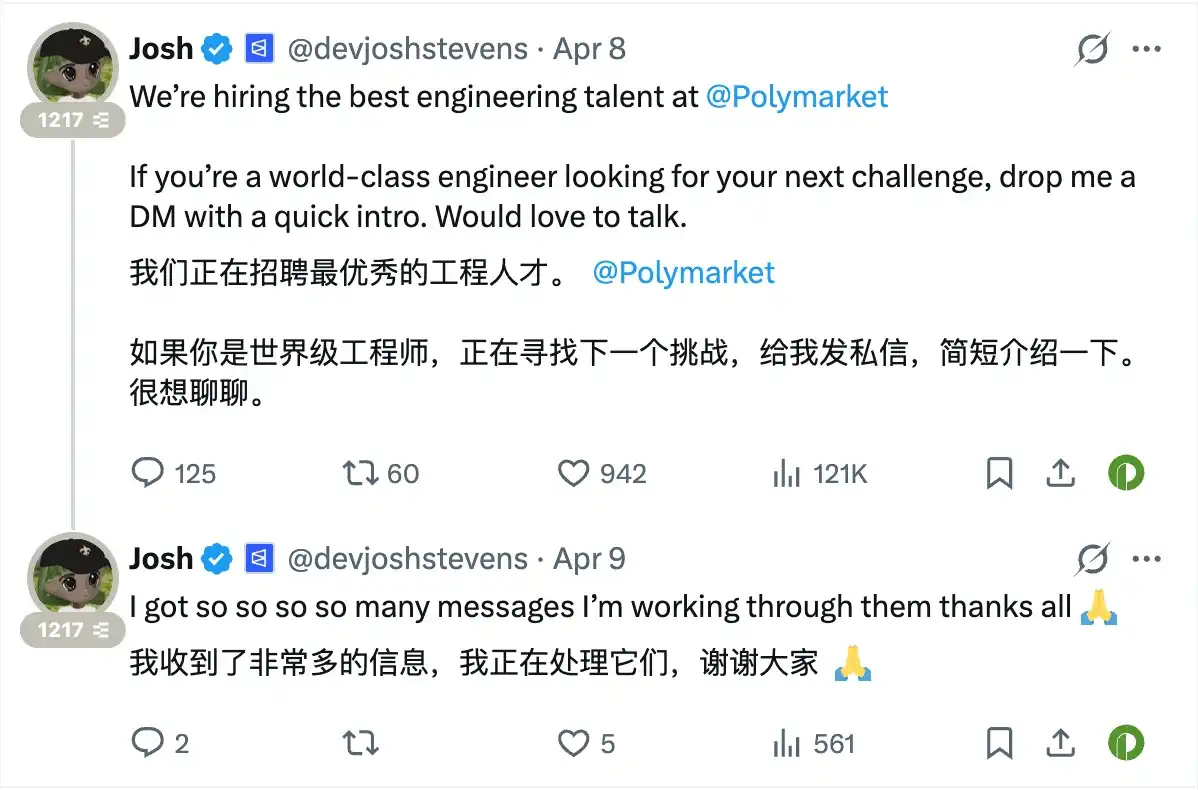This screenshot has width=1198, height=790.
Task: Open more options menu on April 9 tweet
Action: [1146, 558]
